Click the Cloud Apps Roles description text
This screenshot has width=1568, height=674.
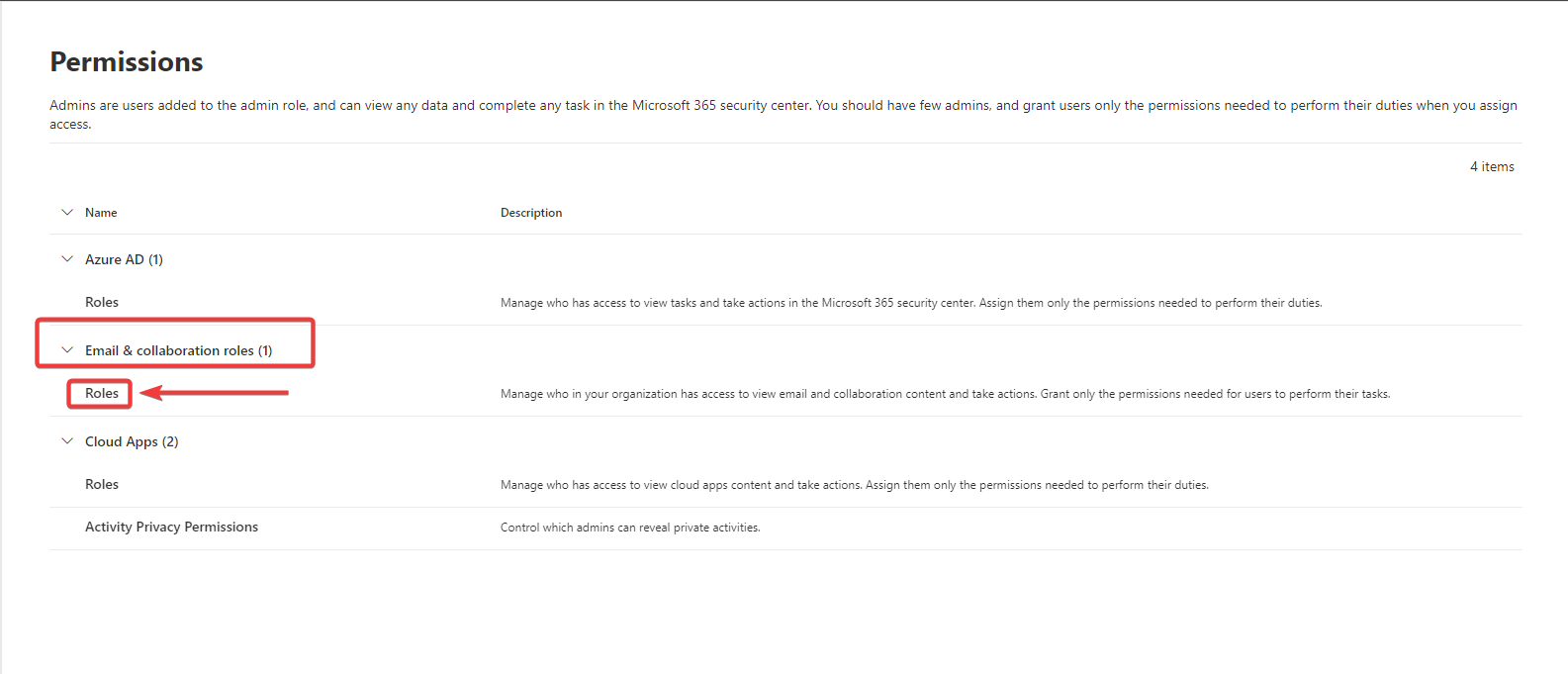pyautogui.click(x=854, y=485)
